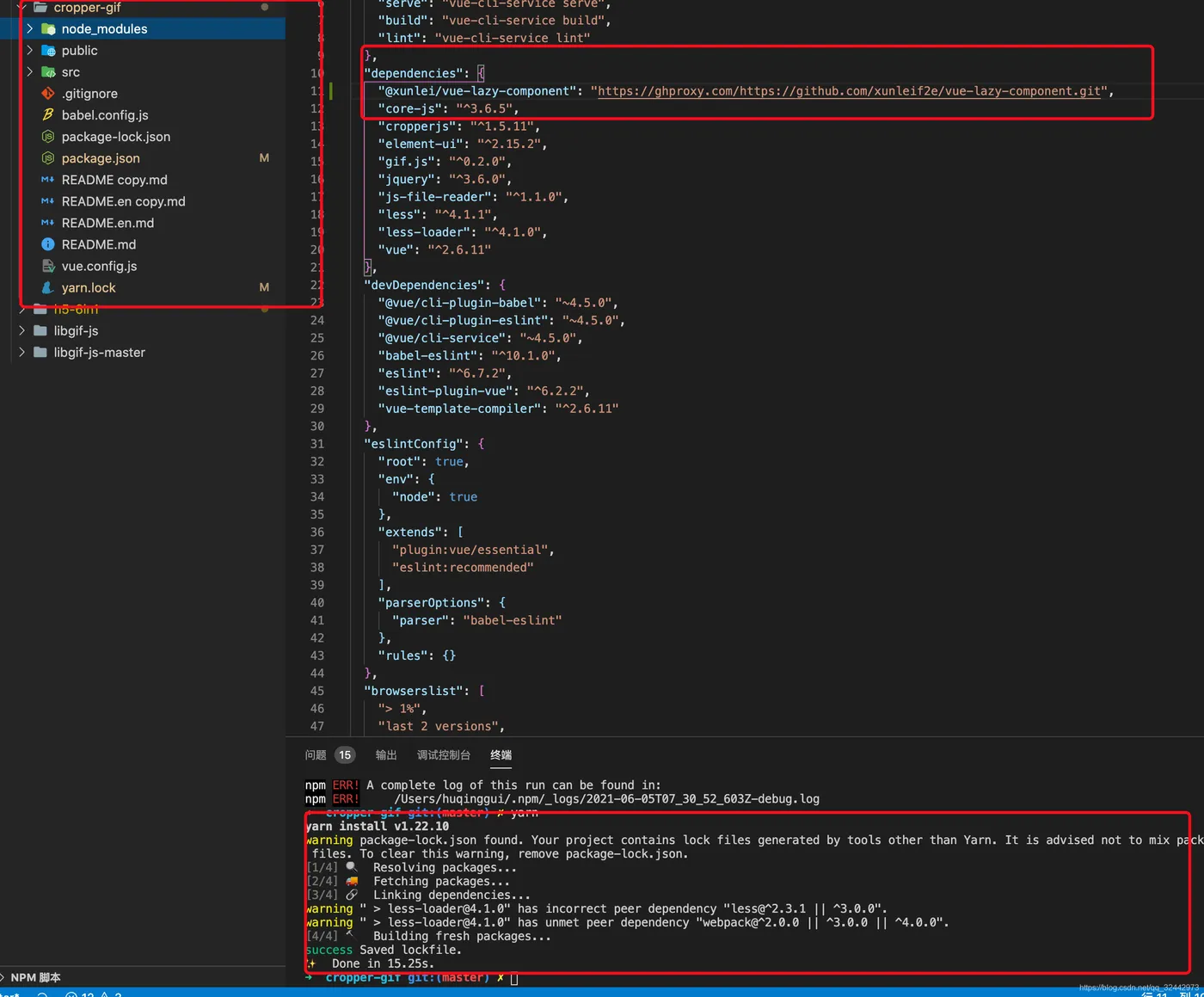Switch to the 输出 output tab
The image size is (1204, 997).
coord(386,755)
